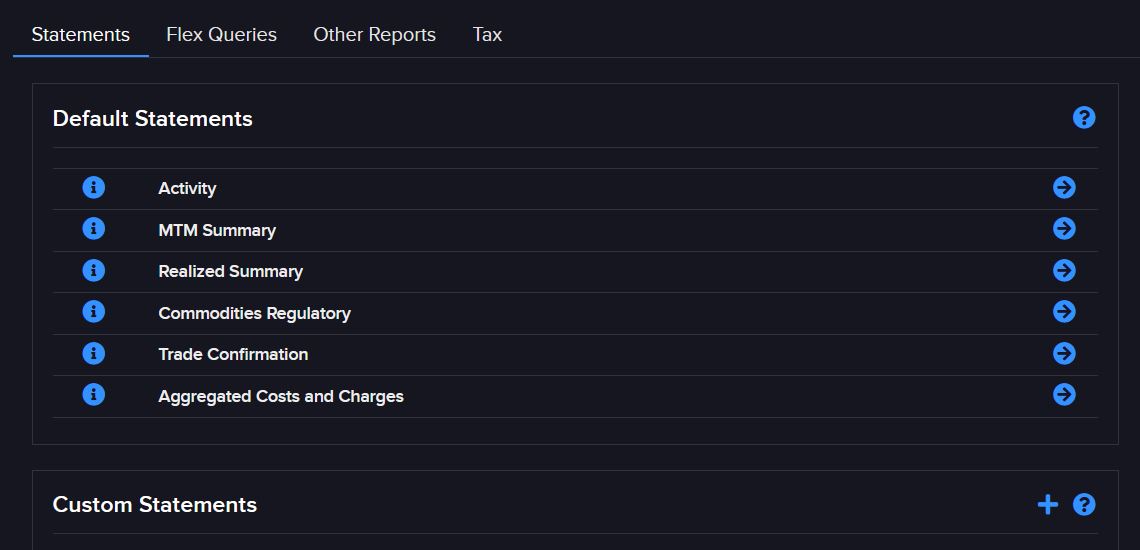This screenshot has height=550, width=1140.
Task: Open help for Custom Statements
Action: (1084, 505)
